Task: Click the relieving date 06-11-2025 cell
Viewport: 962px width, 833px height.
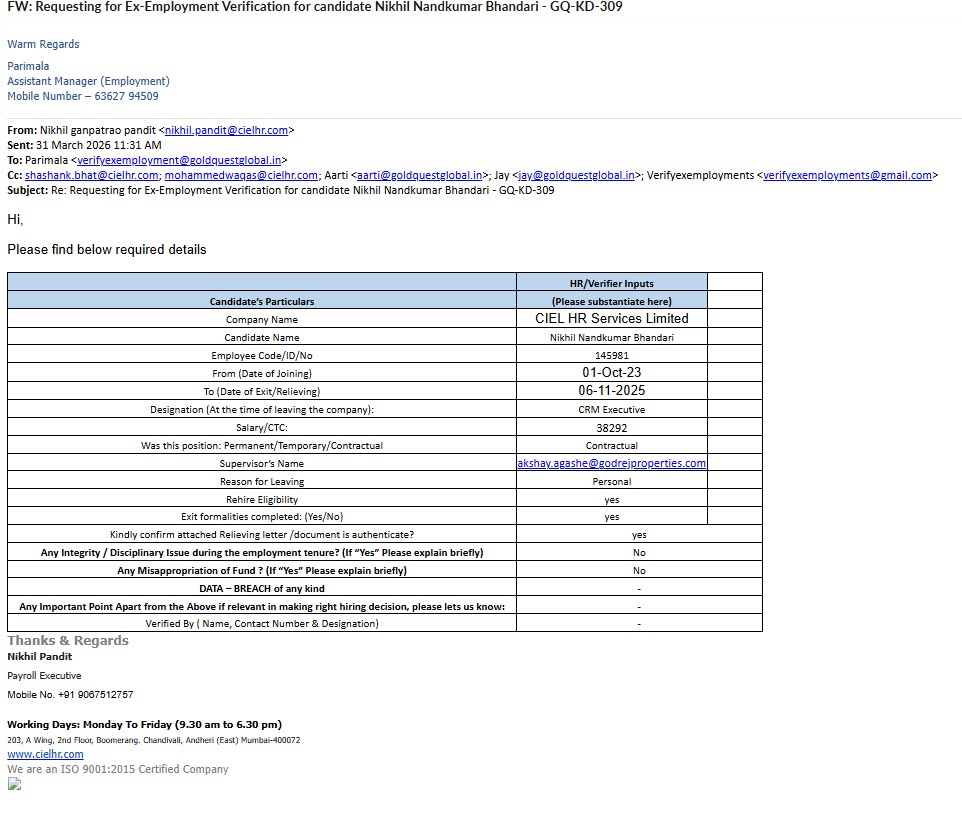Action: coord(612,390)
